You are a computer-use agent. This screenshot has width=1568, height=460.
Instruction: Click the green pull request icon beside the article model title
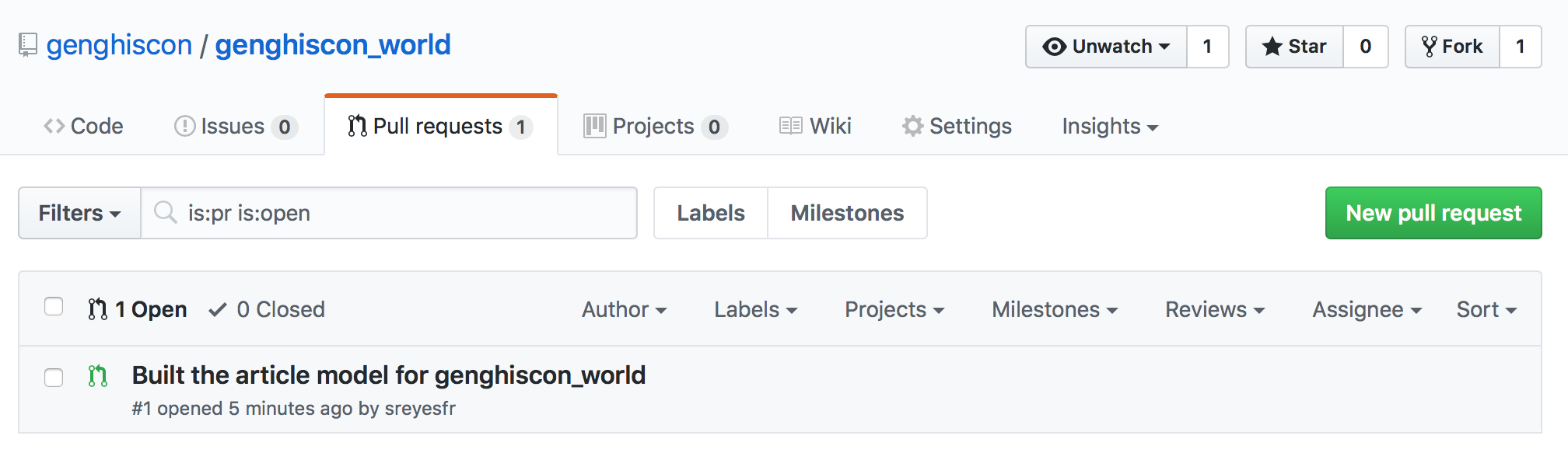point(98,376)
